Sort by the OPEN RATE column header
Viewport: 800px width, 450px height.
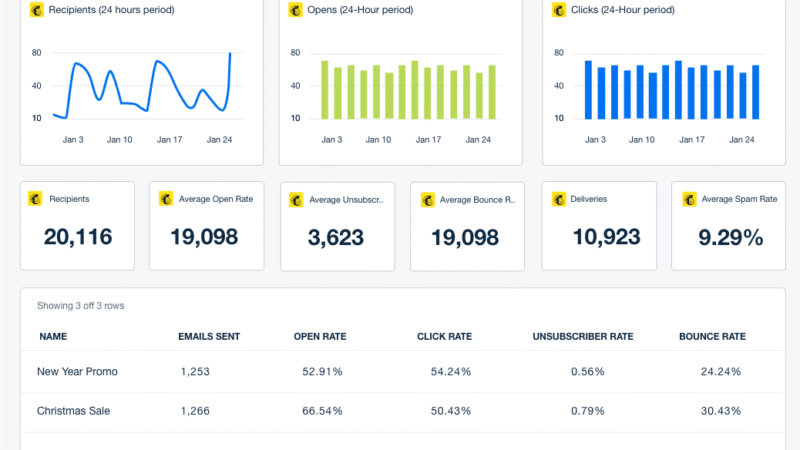(x=320, y=337)
